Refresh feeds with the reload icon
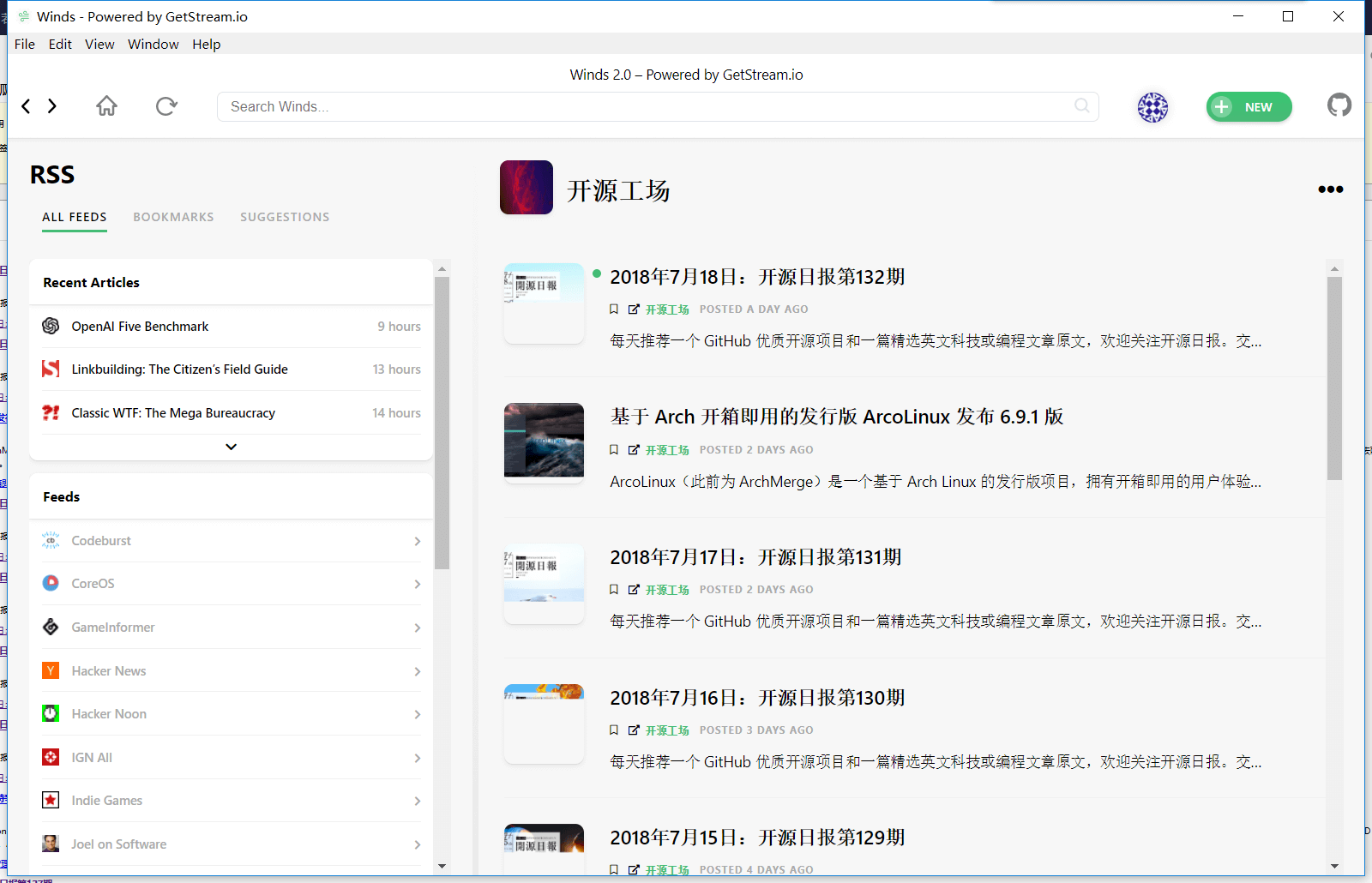This screenshot has width=1372, height=883. pyautogui.click(x=166, y=106)
